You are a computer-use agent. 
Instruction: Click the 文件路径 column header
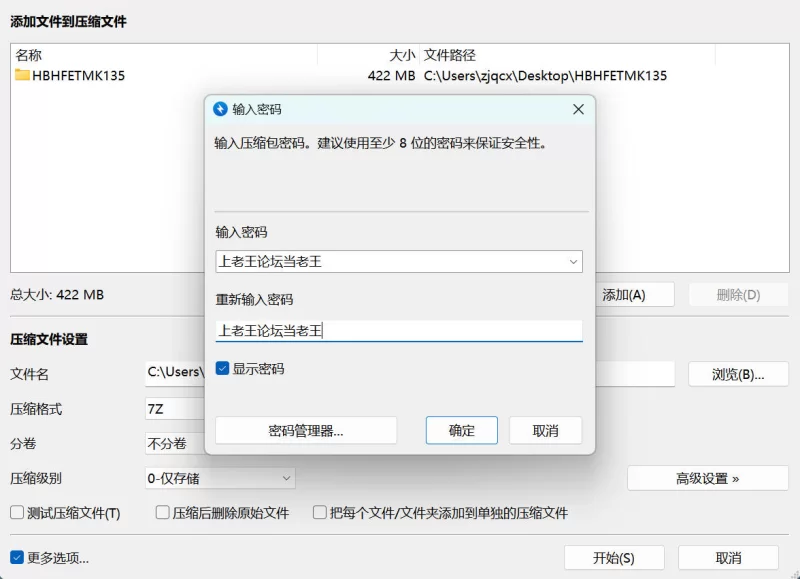pos(449,55)
